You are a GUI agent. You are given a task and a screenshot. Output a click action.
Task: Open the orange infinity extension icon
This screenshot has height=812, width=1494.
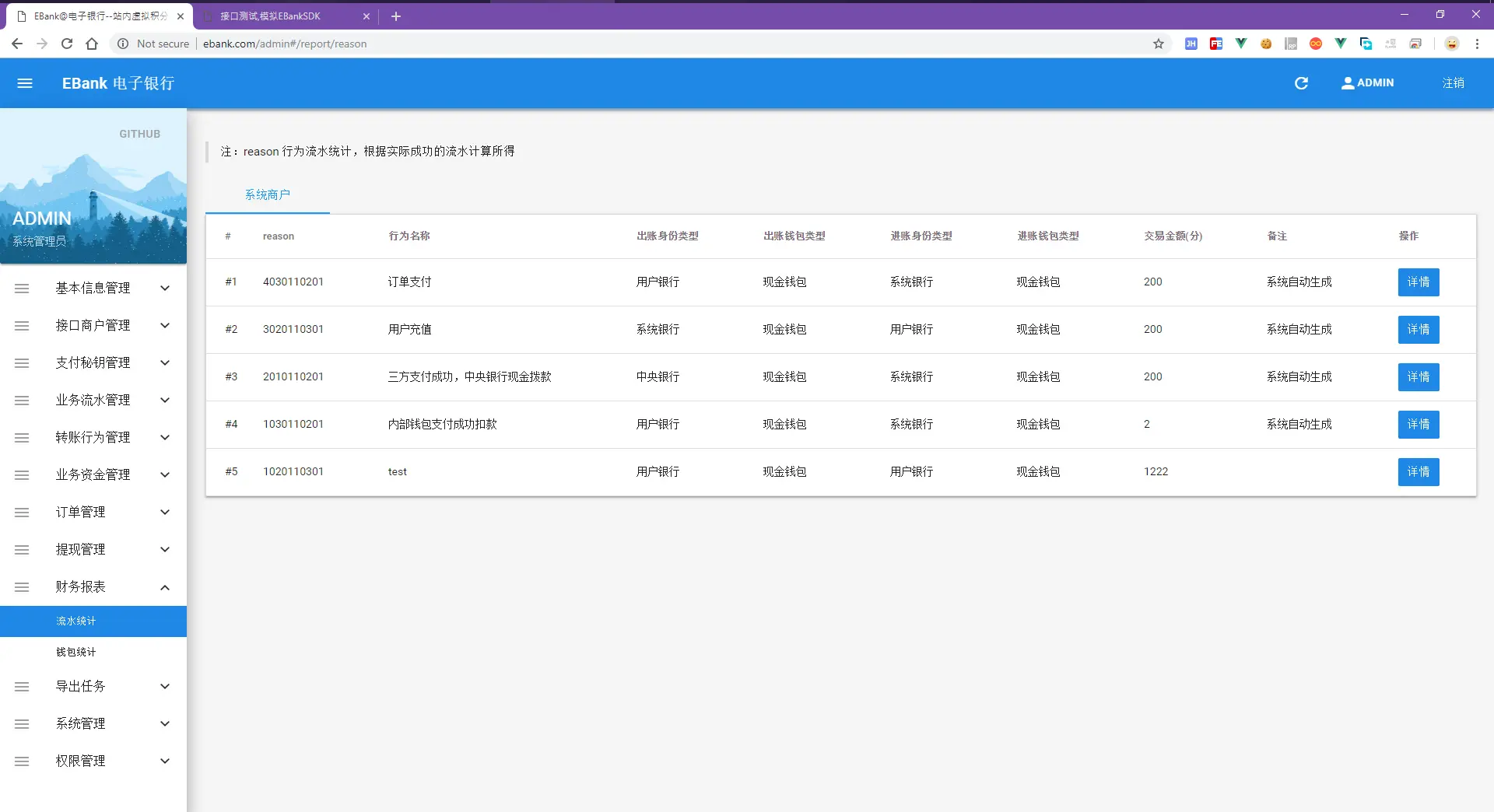click(x=1316, y=44)
